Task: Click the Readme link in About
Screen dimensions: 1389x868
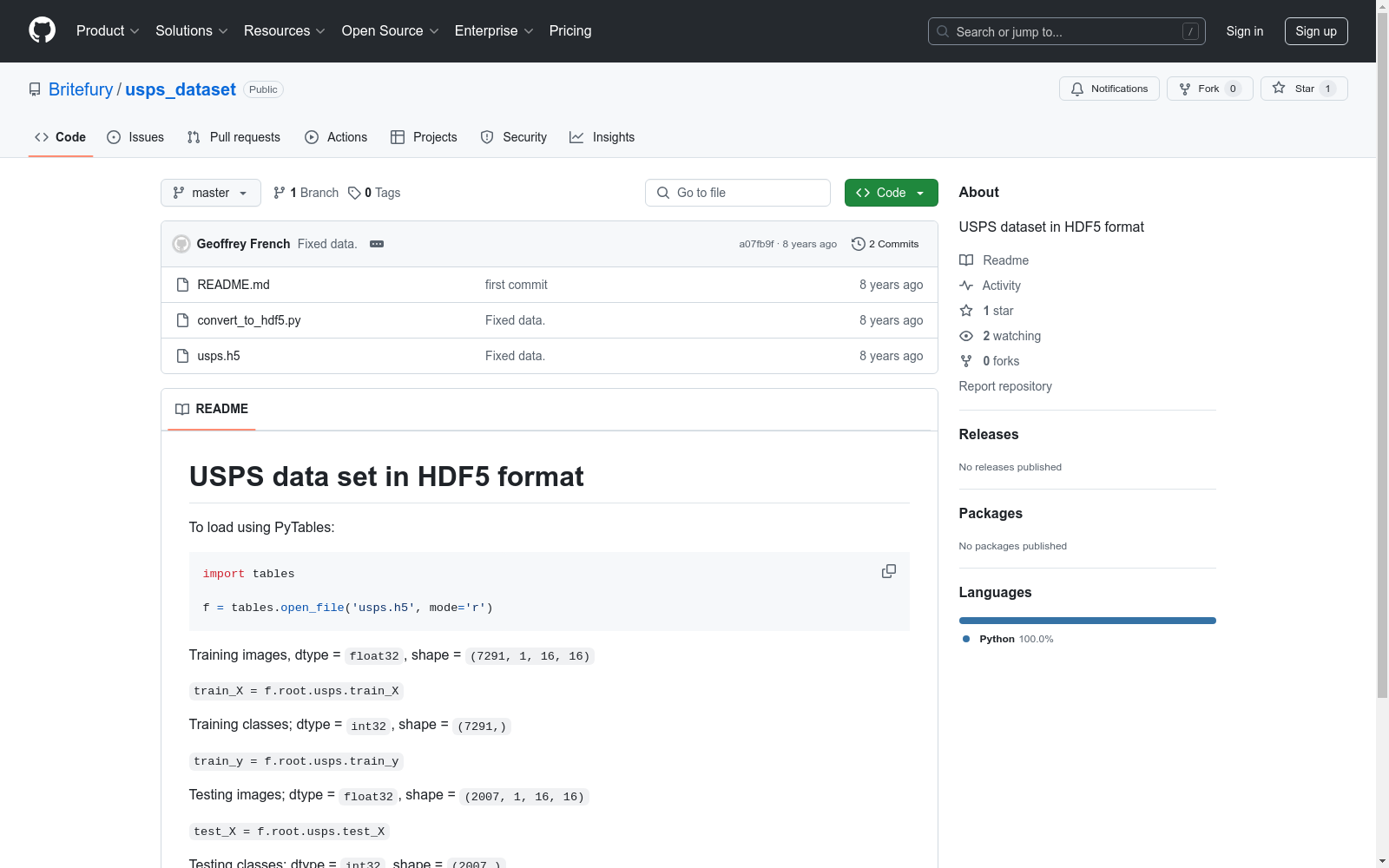Action: click(x=994, y=260)
